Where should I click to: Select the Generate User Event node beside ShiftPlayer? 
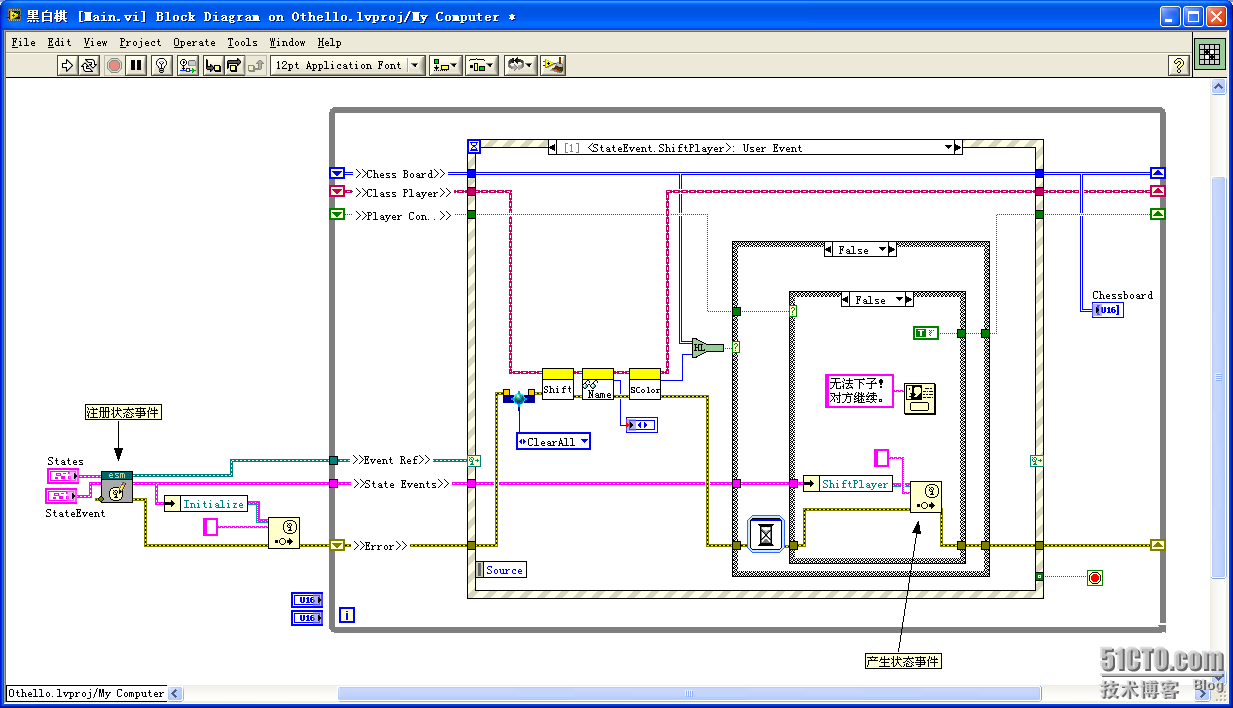click(x=926, y=497)
